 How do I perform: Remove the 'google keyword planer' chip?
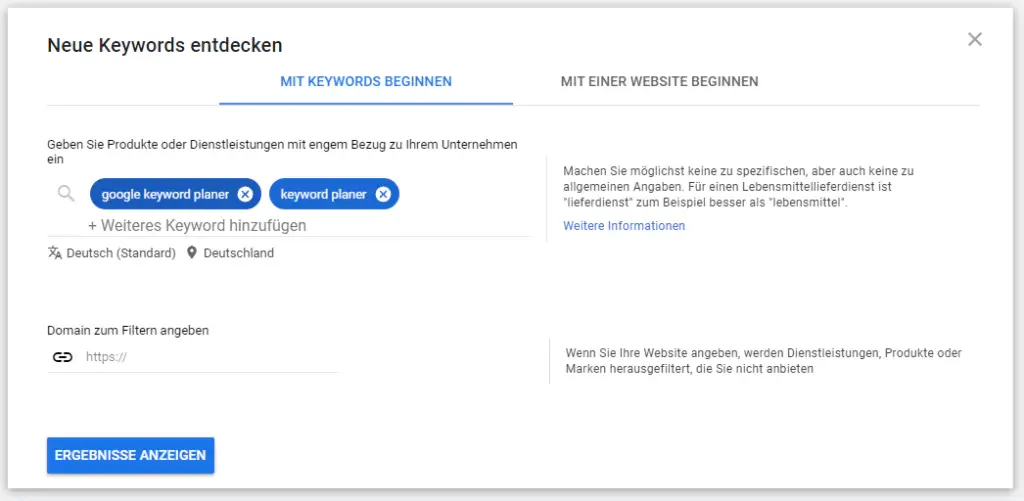point(245,194)
